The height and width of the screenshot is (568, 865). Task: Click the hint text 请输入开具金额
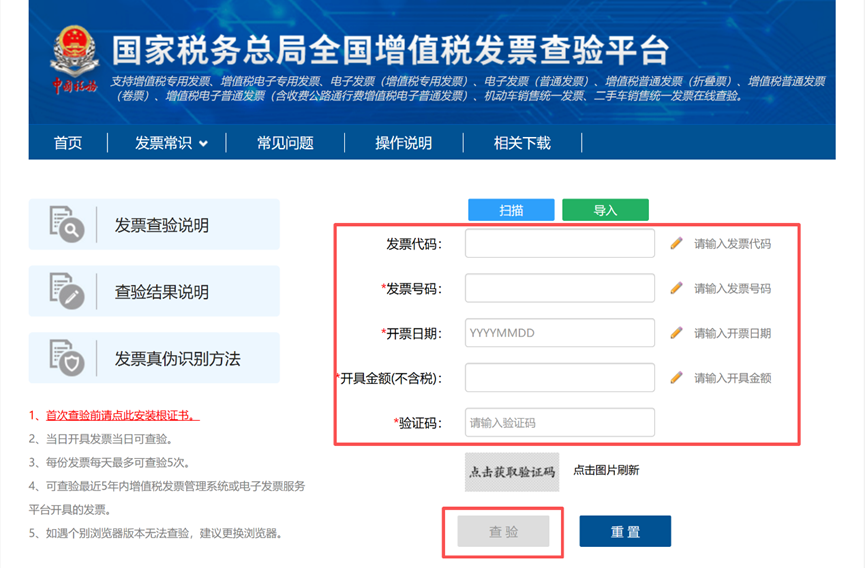732,378
